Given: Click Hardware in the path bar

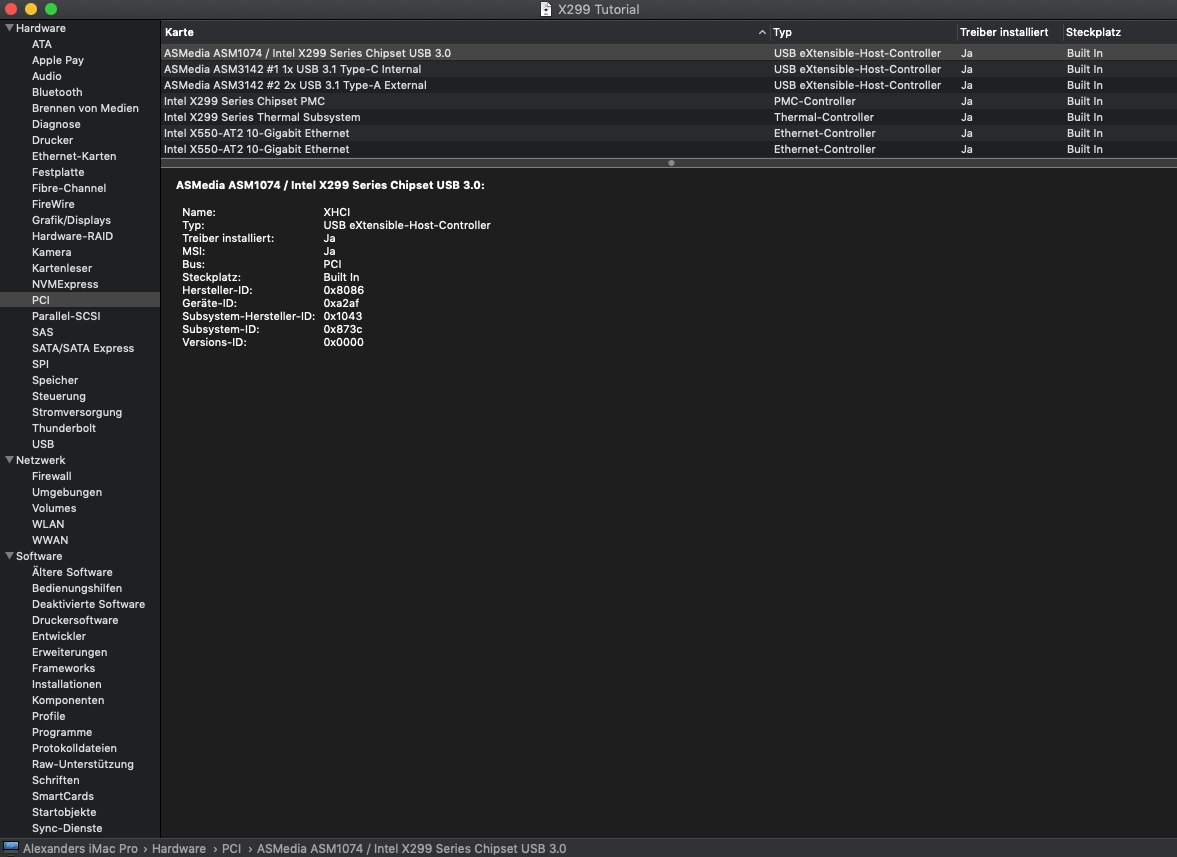Looking at the screenshot, I should 179,849.
